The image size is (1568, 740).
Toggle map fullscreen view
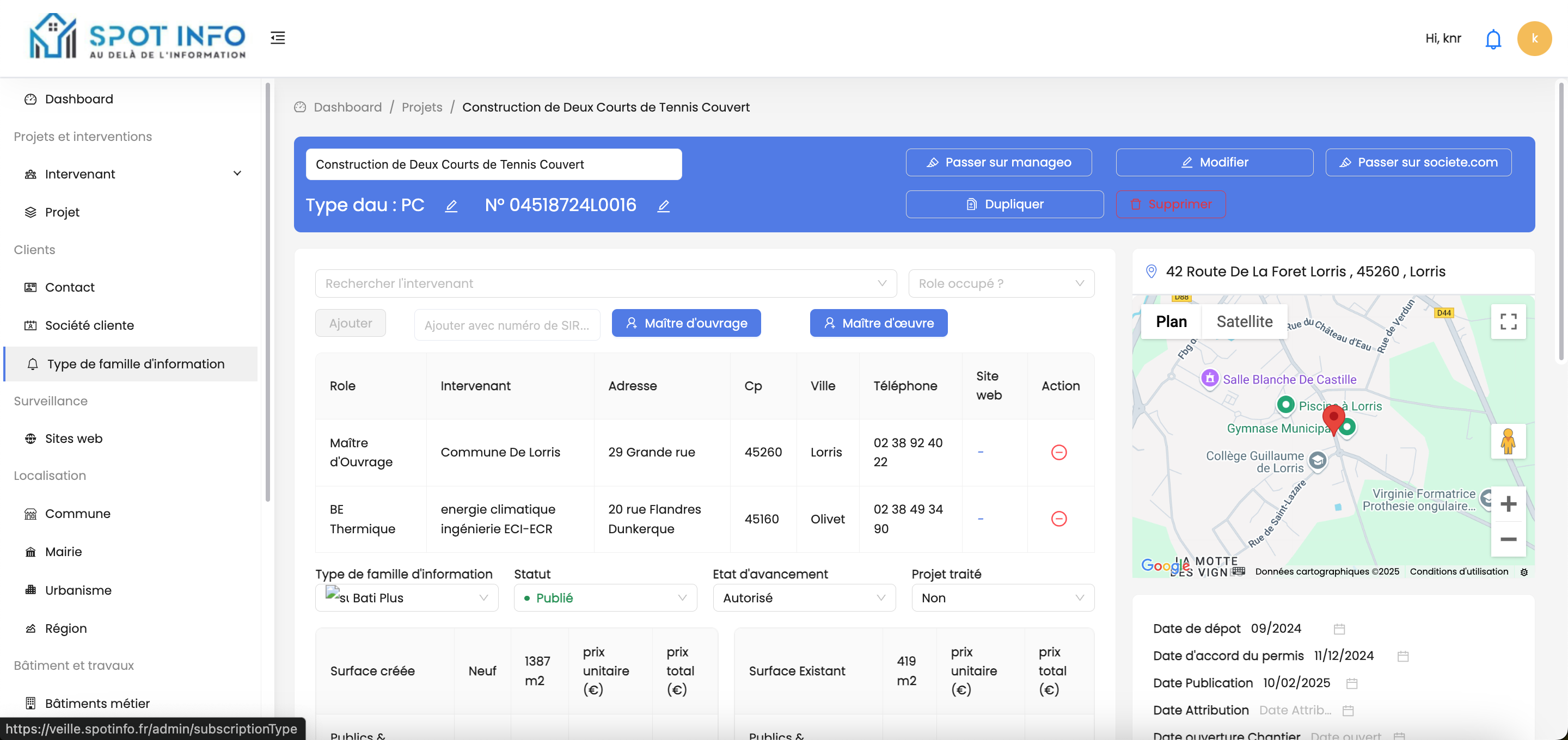(x=1508, y=322)
